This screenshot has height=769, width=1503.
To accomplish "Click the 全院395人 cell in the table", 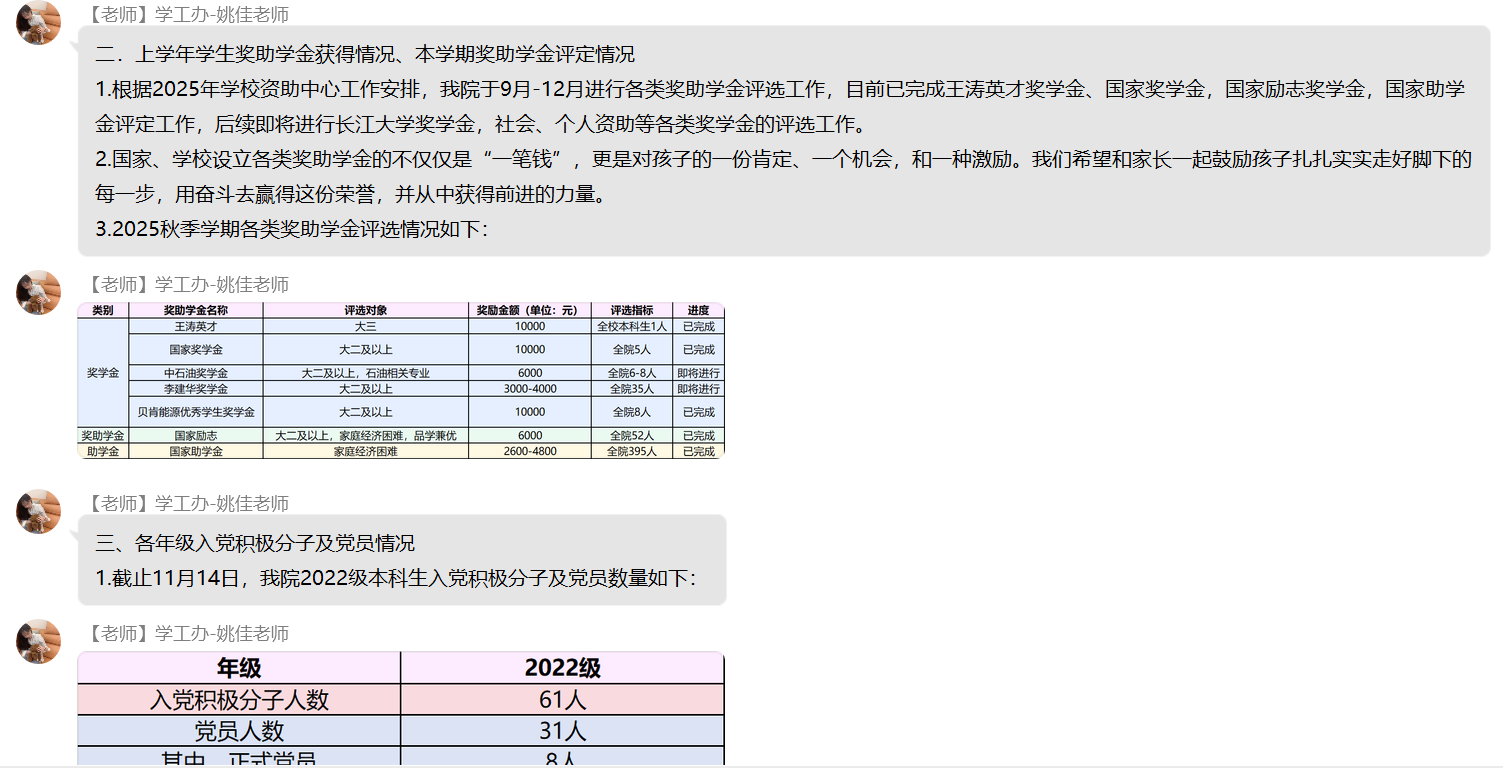I will 631,451.
